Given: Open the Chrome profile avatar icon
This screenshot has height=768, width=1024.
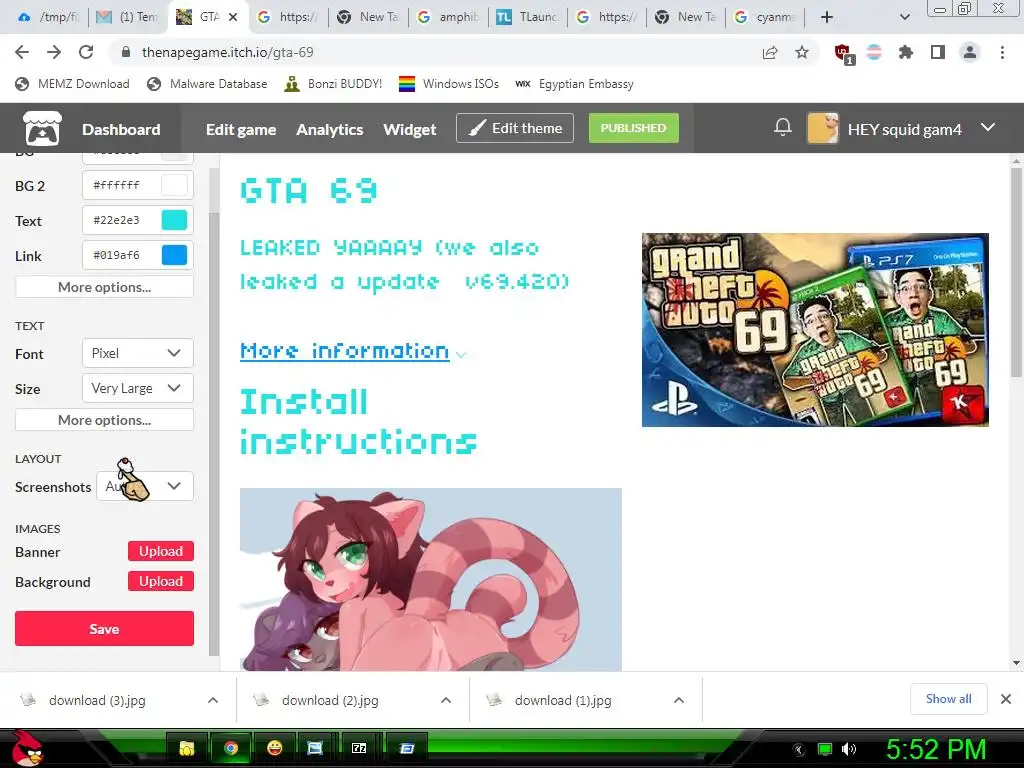Looking at the screenshot, I should 970,52.
